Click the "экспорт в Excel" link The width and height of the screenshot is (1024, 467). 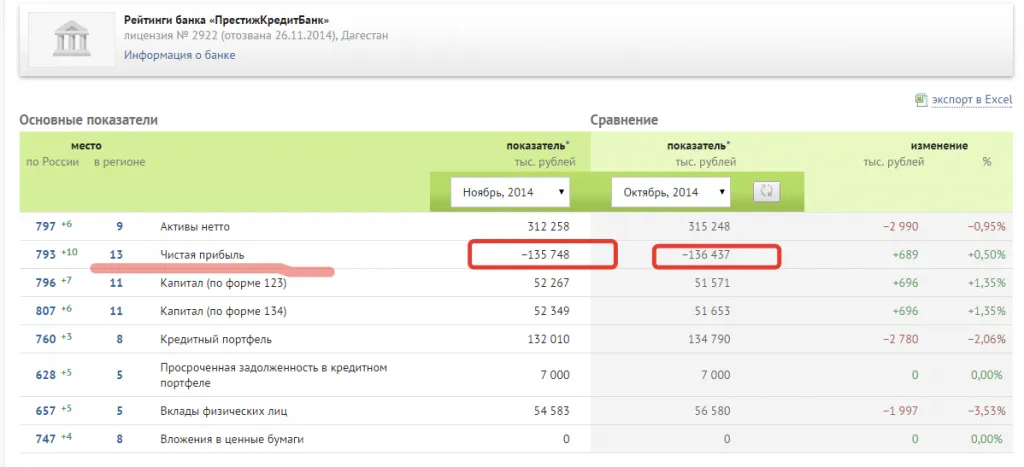coord(971,100)
